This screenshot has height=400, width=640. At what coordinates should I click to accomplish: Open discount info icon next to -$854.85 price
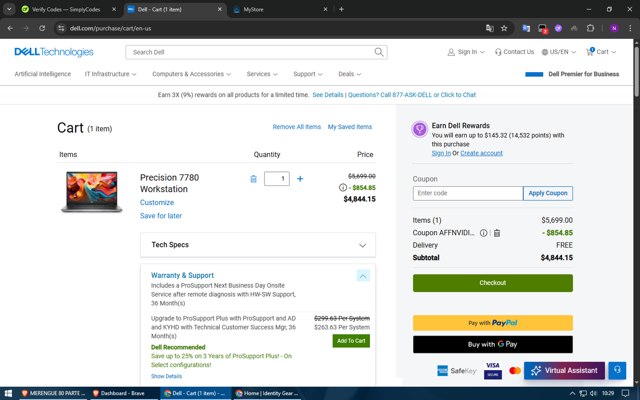point(343,187)
